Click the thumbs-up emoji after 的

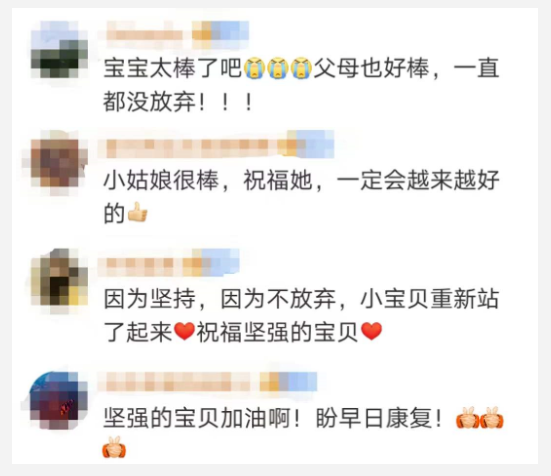[x=138, y=212]
